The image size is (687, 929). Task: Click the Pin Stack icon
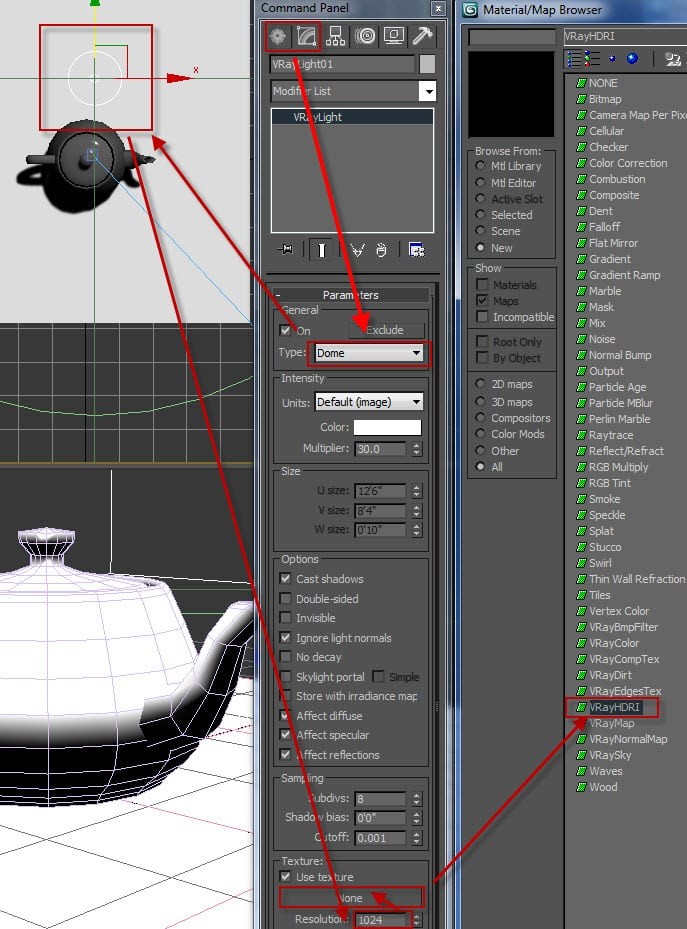285,250
